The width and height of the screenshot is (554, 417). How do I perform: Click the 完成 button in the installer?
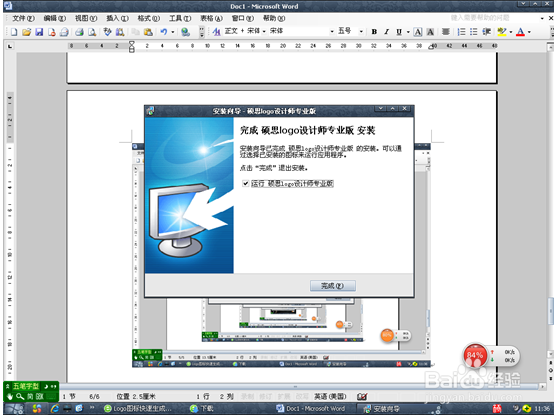332,286
